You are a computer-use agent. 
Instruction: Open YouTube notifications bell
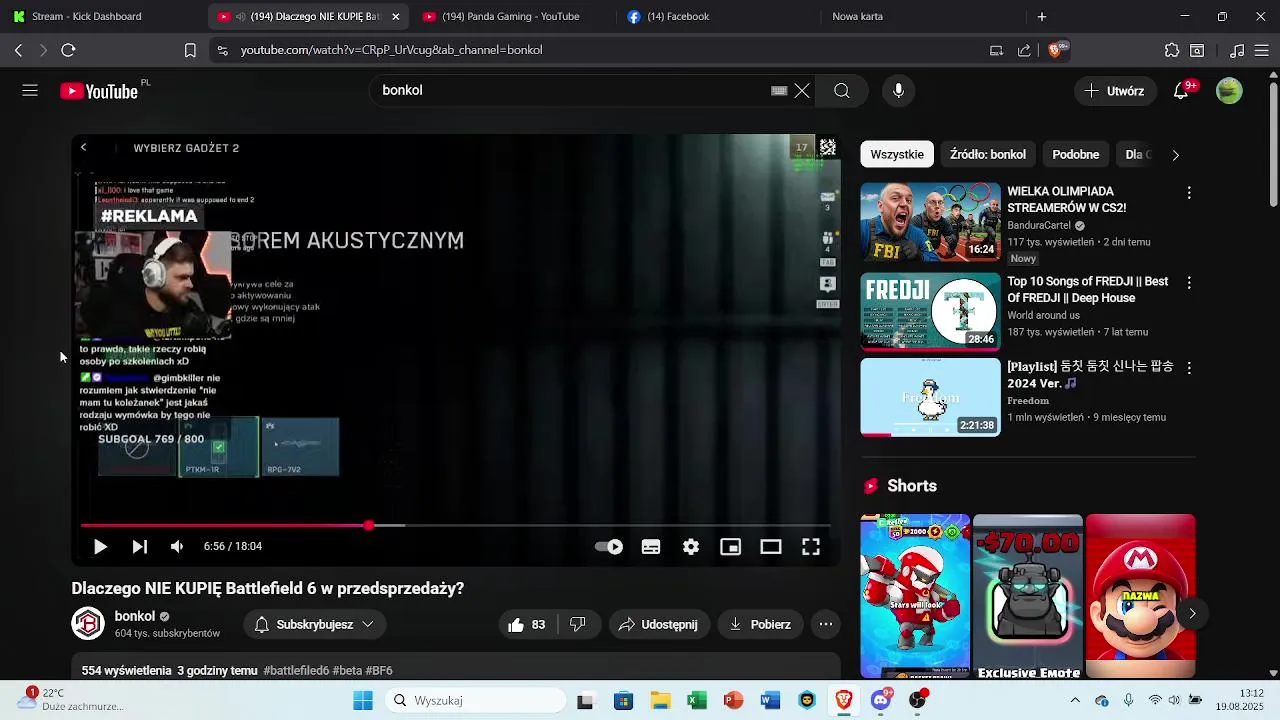click(1181, 91)
